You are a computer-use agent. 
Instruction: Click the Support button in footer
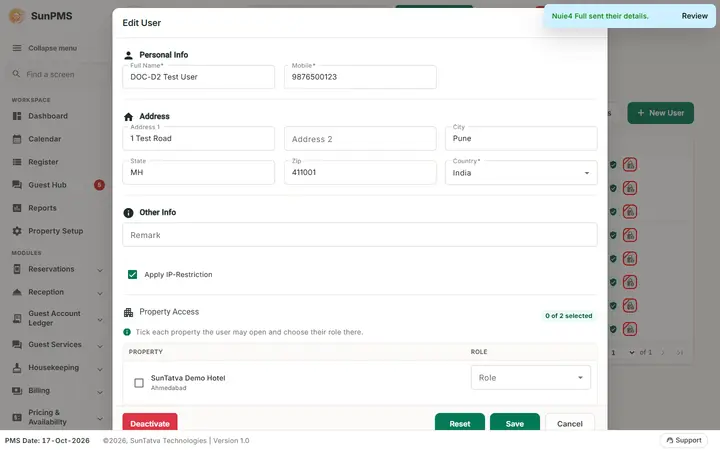[684, 440]
